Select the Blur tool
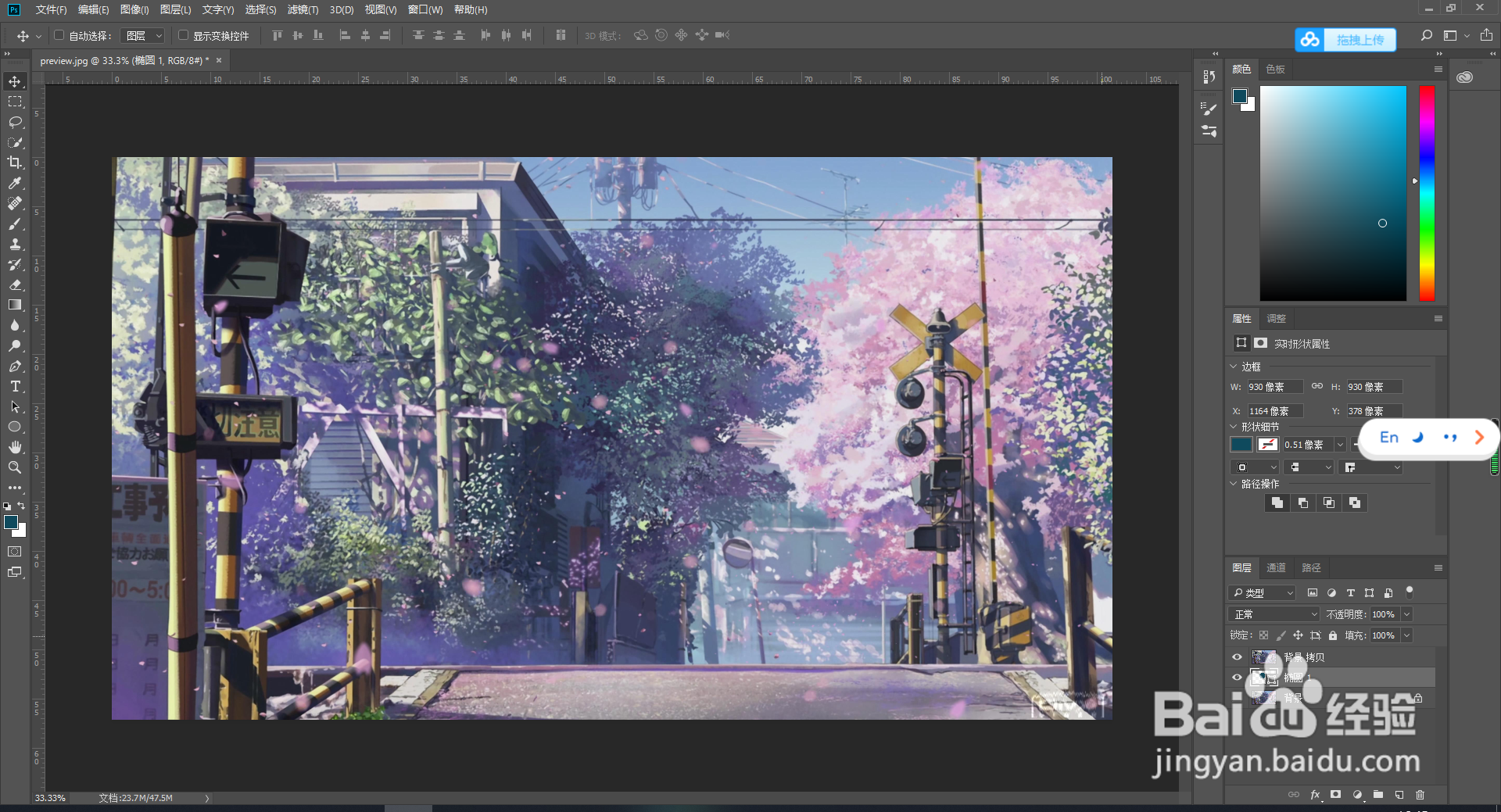The image size is (1501, 812). [15, 325]
